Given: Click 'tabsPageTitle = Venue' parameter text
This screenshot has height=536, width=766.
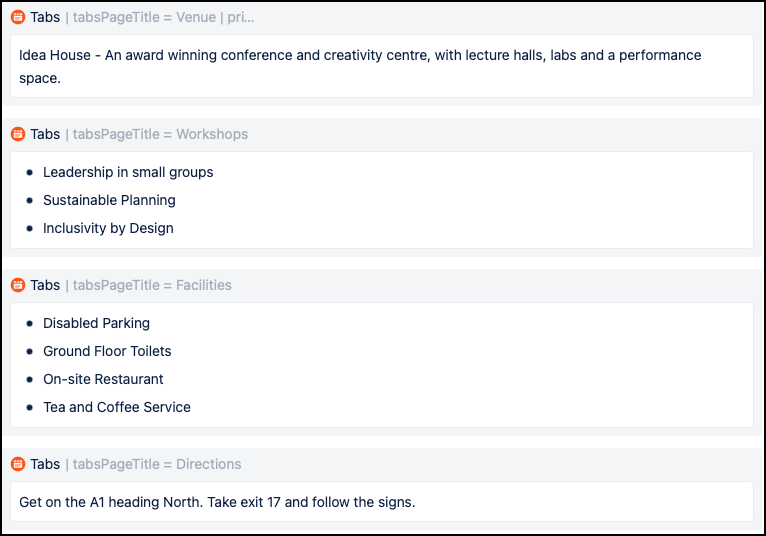Looking at the screenshot, I should (x=144, y=17).
